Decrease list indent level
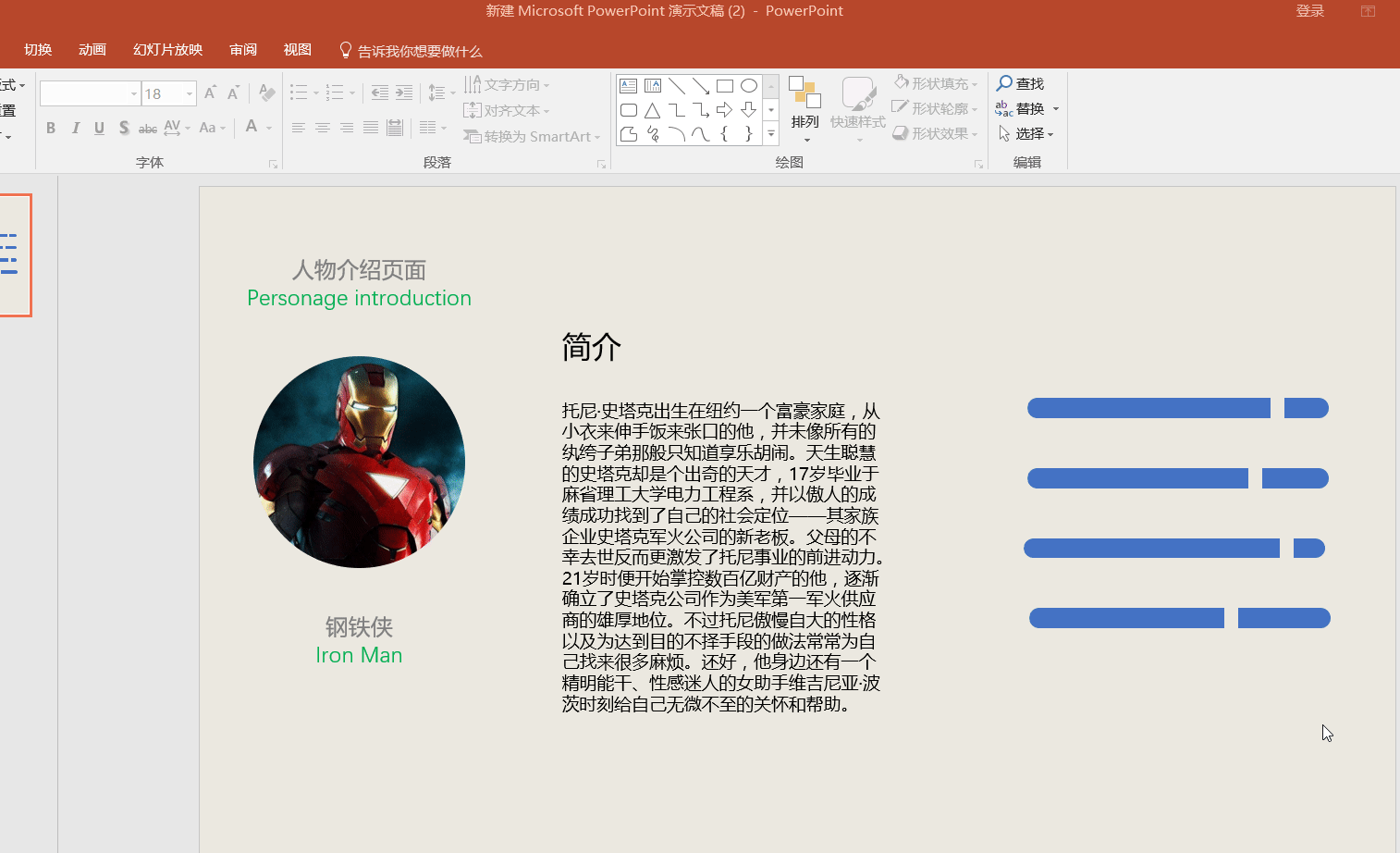 [x=380, y=93]
